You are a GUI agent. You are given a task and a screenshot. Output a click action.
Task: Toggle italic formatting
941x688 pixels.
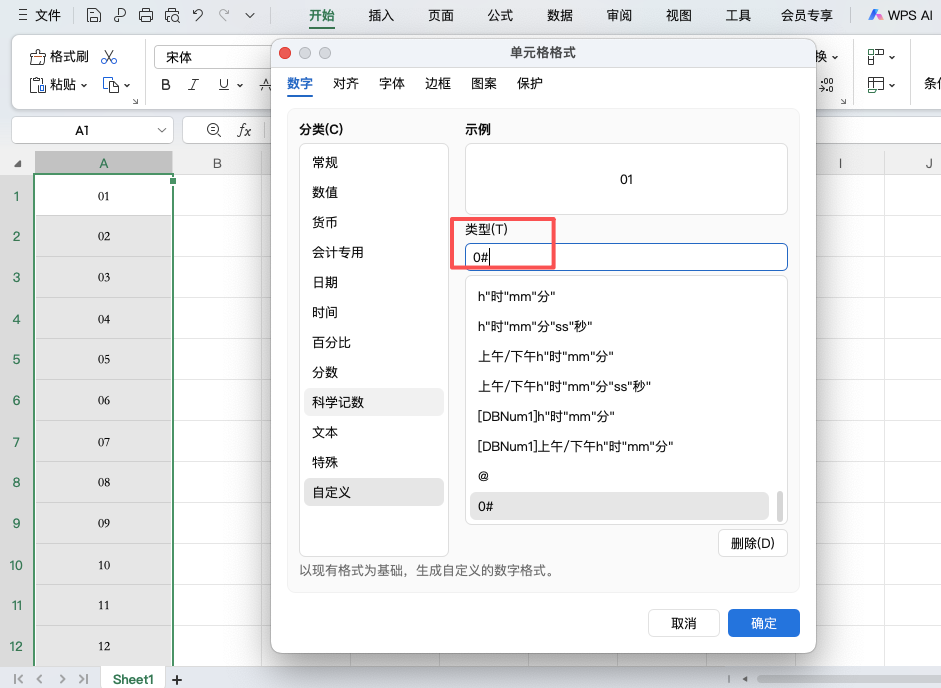click(192, 85)
